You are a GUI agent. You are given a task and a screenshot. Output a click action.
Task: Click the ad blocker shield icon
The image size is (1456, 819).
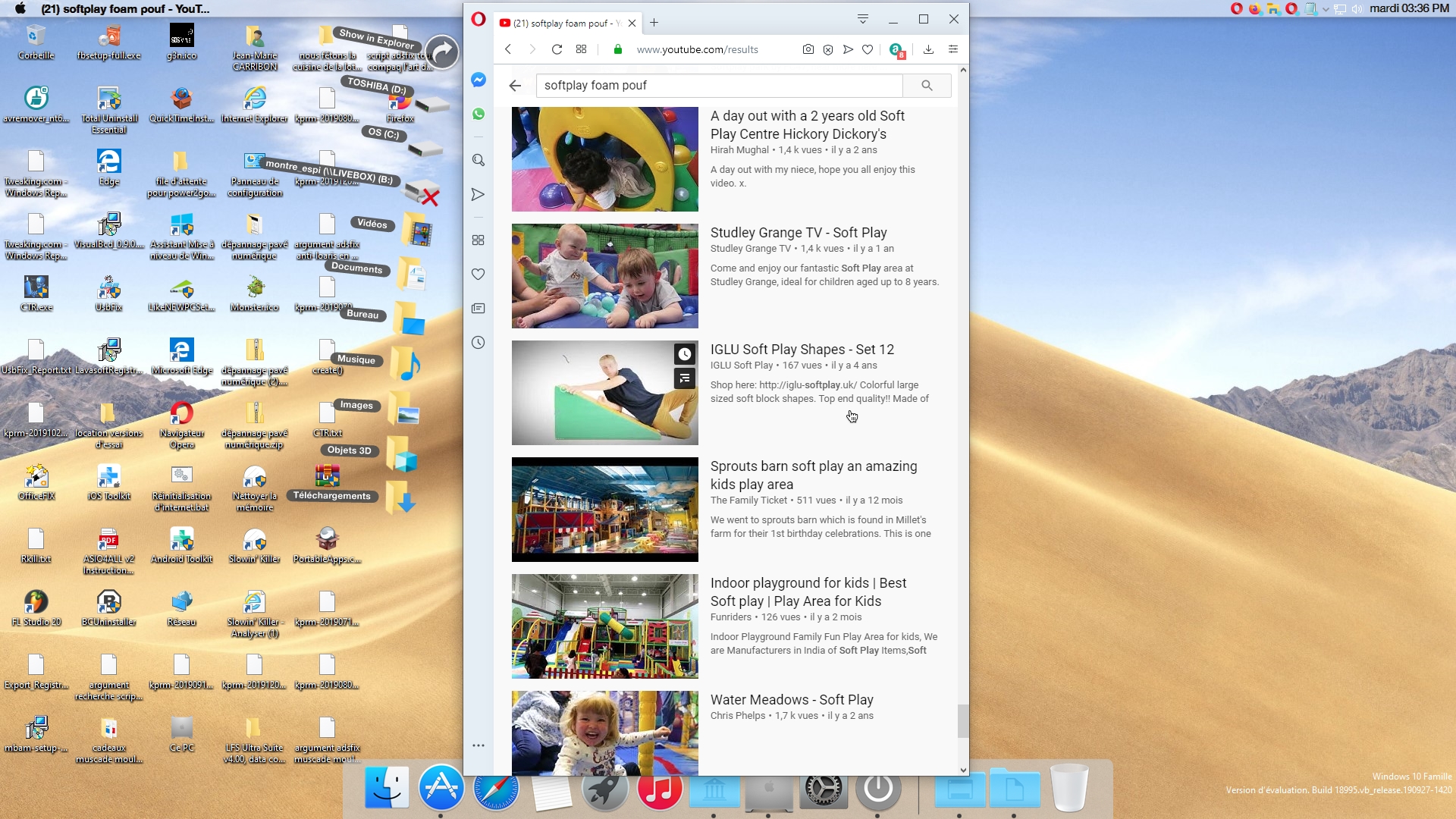[x=828, y=49]
